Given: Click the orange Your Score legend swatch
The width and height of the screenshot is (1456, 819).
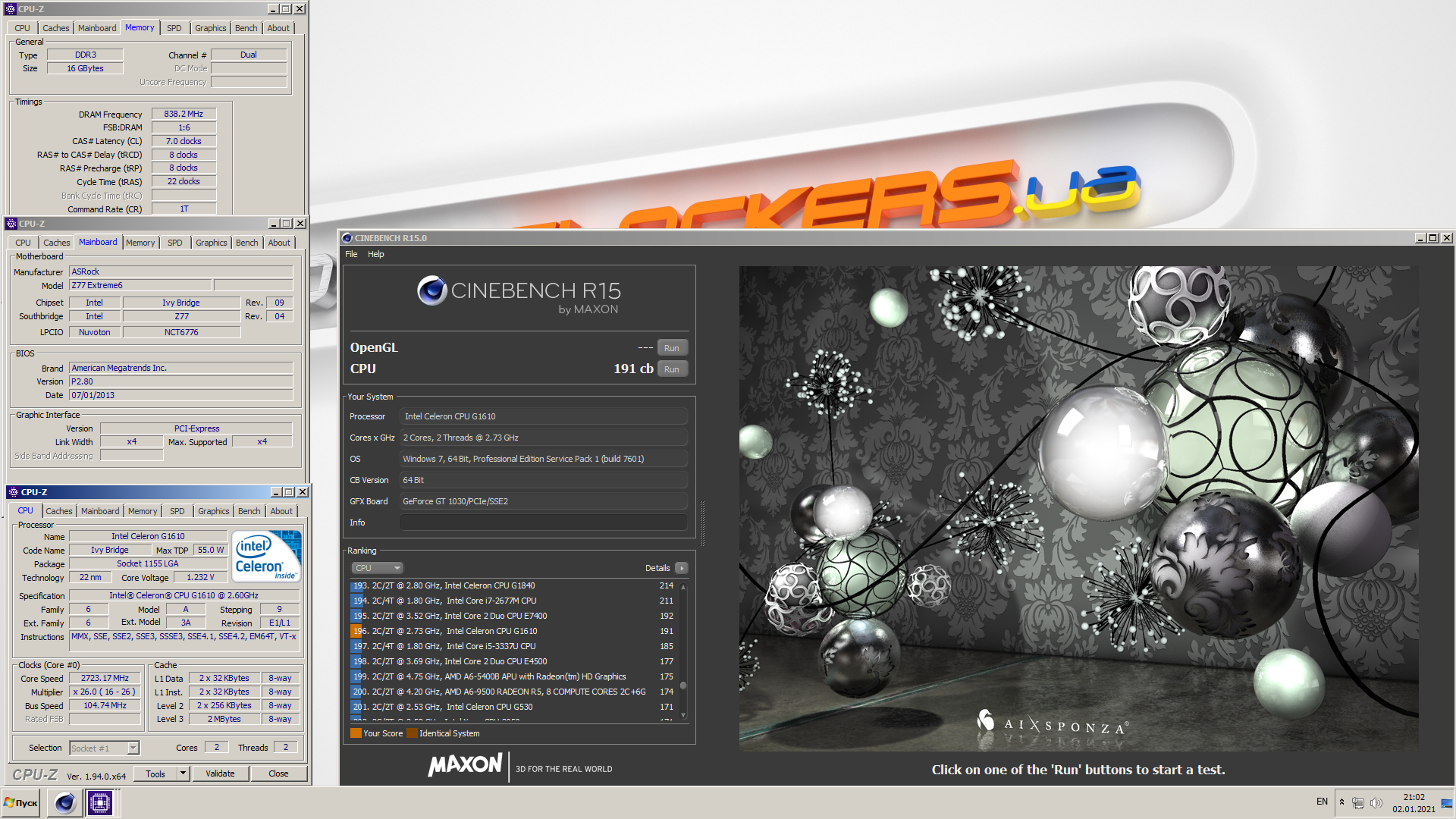Looking at the screenshot, I should click(356, 733).
